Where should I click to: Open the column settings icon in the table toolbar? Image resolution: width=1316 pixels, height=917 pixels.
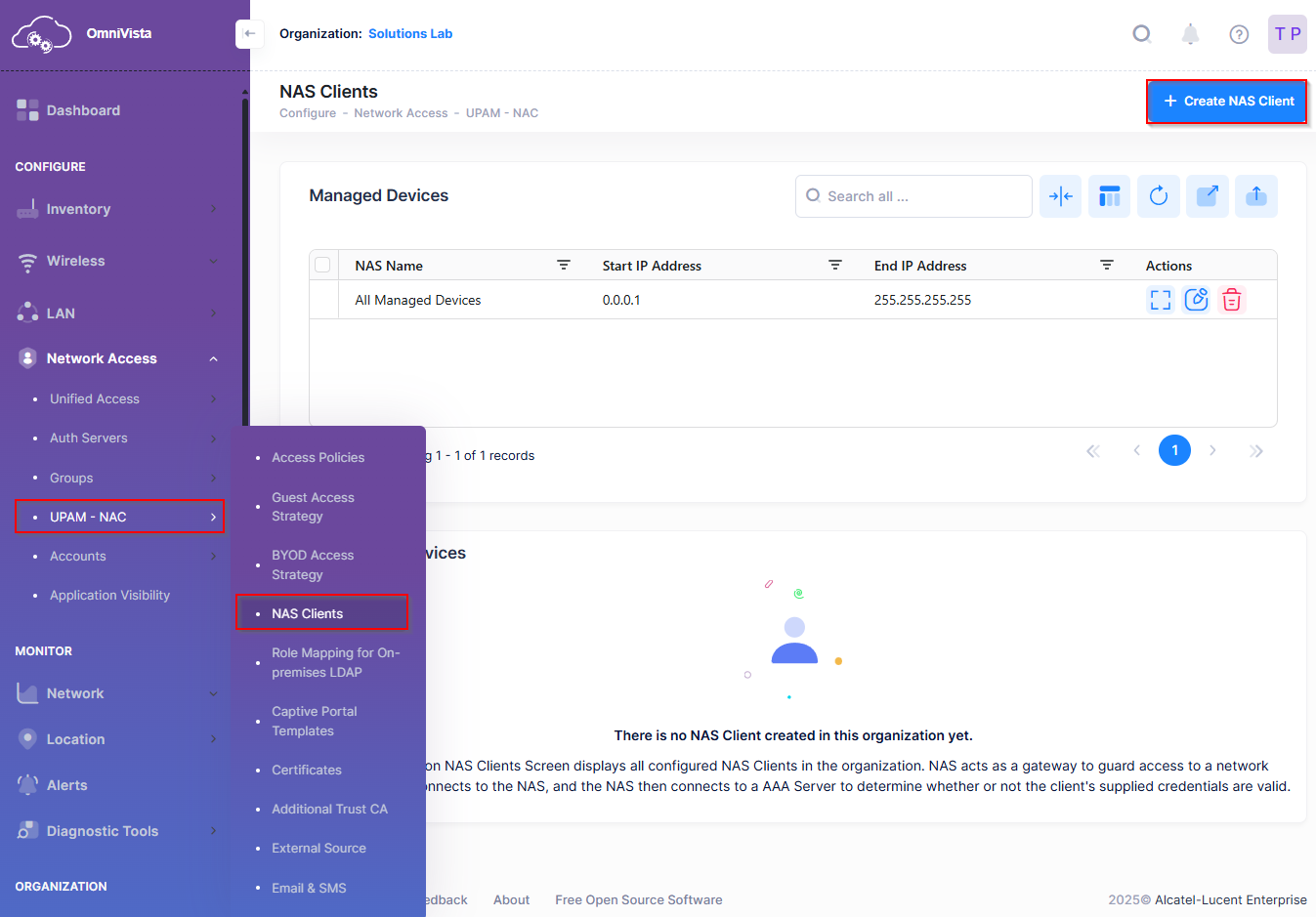(x=1109, y=196)
